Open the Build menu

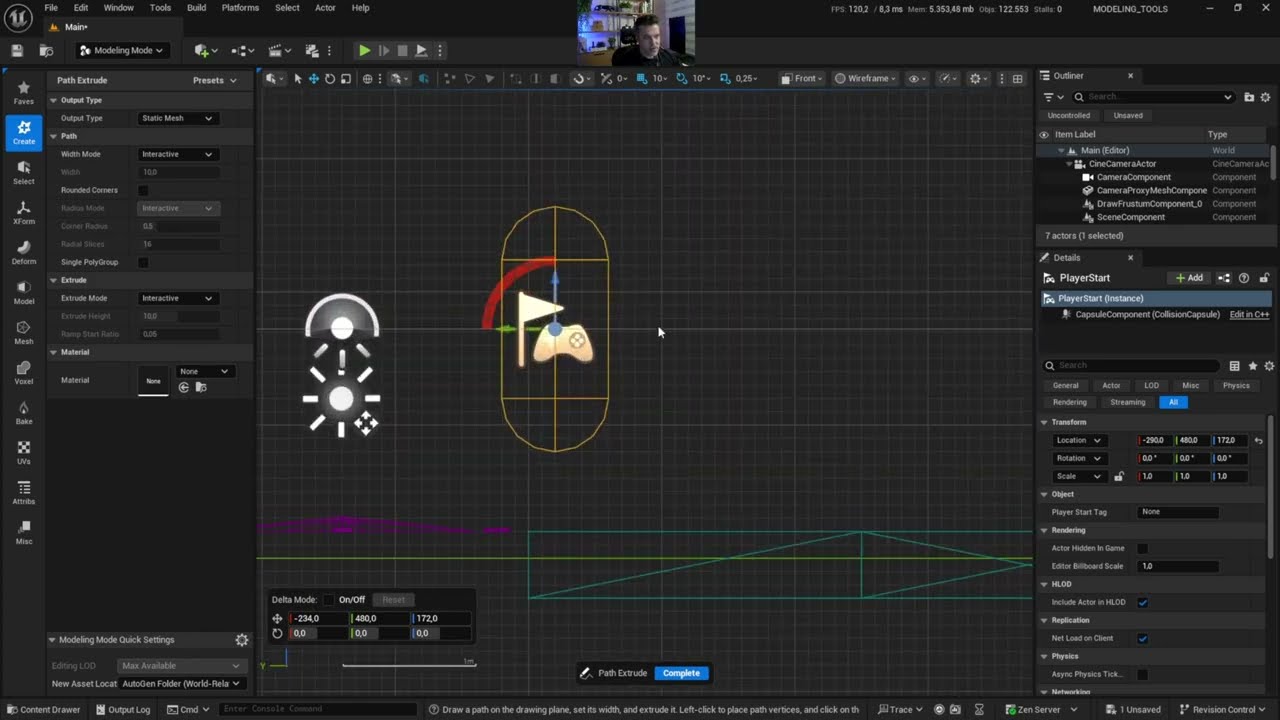[x=196, y=8]
